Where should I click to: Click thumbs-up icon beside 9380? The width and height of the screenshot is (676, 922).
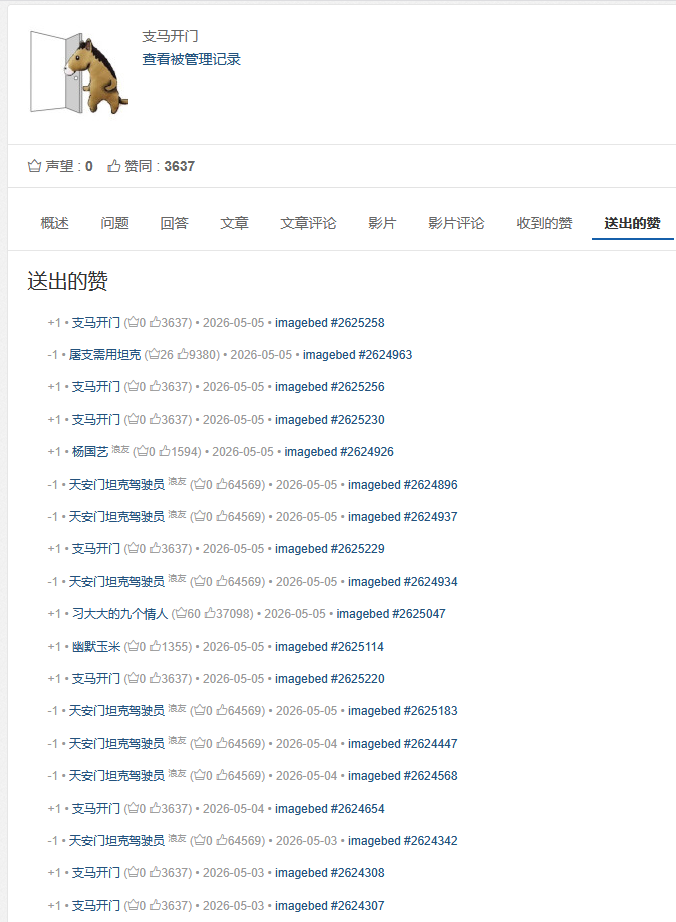tap(183, 355)
